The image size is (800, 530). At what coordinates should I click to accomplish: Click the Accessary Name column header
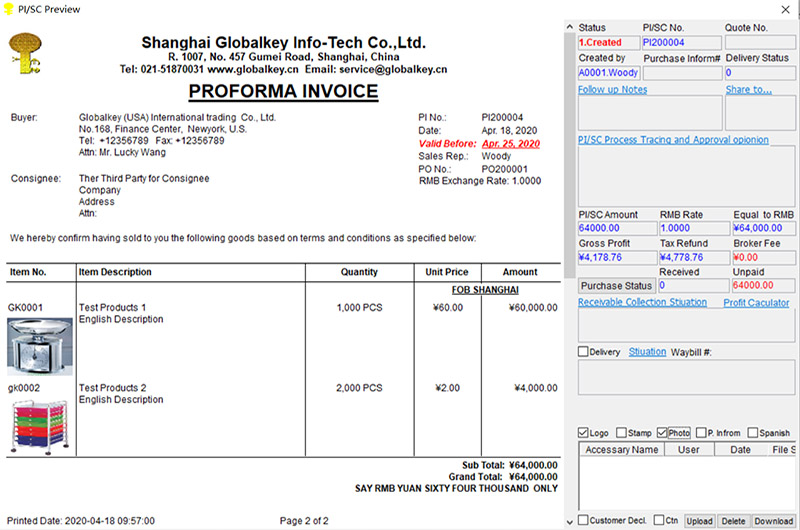point(621,450)
